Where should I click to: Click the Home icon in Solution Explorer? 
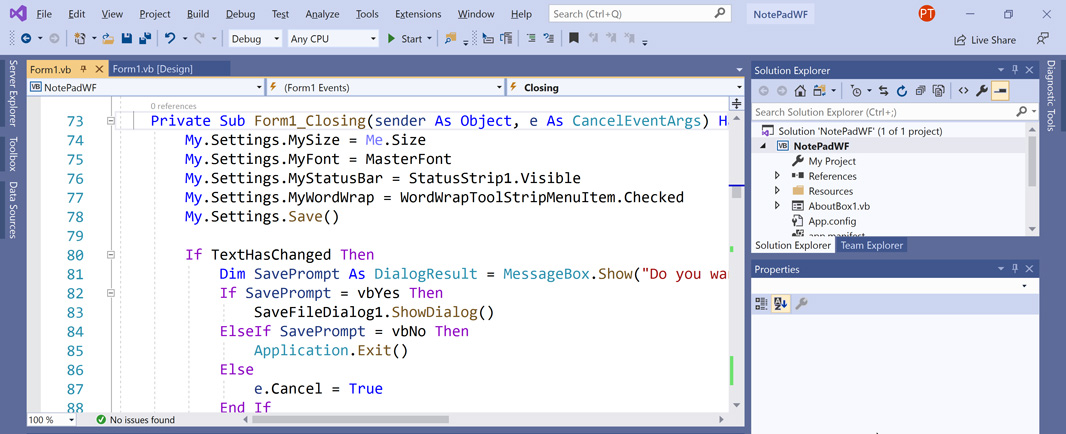[800, 91]
